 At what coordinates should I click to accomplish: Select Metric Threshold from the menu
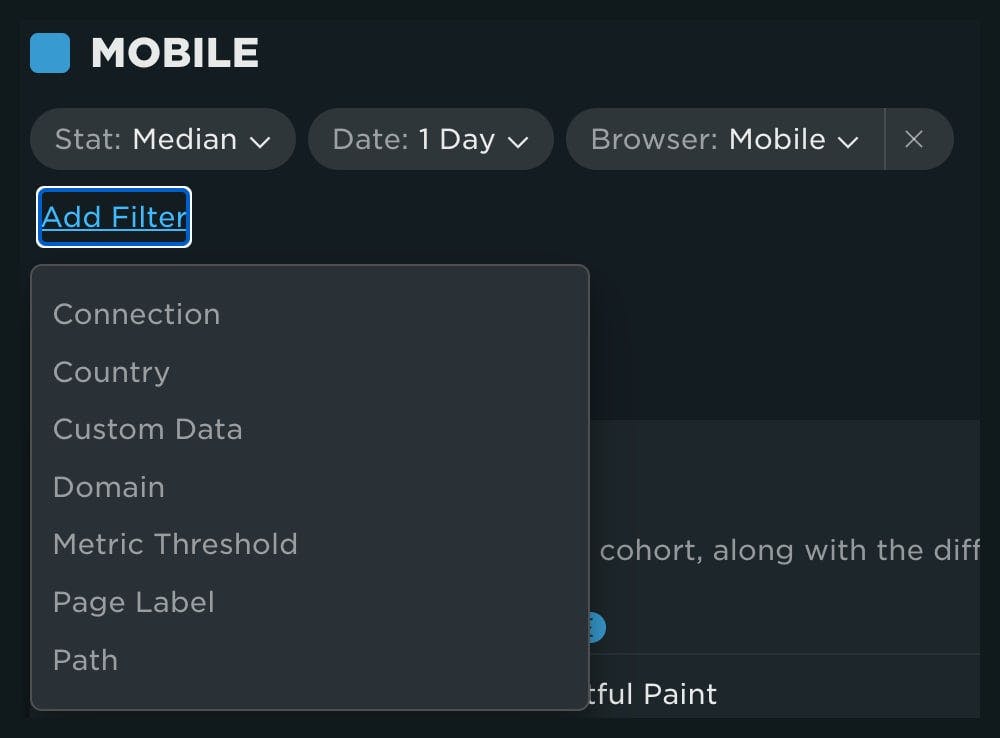(x=175, y=545)
